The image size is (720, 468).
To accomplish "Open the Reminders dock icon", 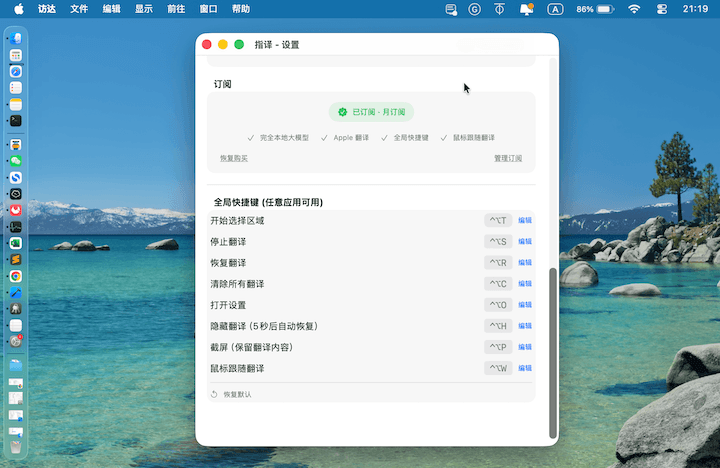I will pyautogui.click(x=16, y=88).
